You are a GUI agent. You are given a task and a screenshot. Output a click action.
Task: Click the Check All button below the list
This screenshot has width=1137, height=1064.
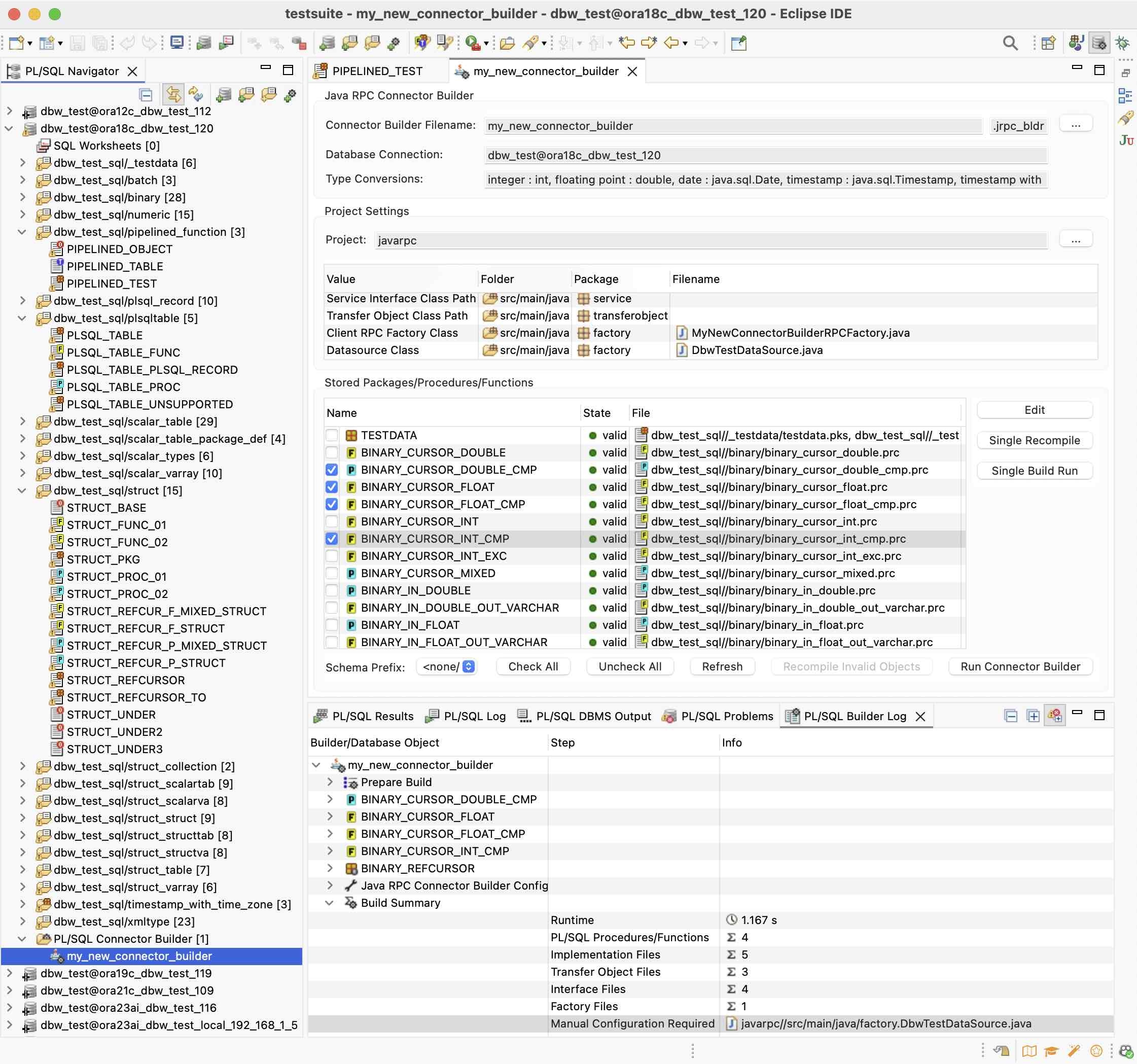tap(532, 666)
